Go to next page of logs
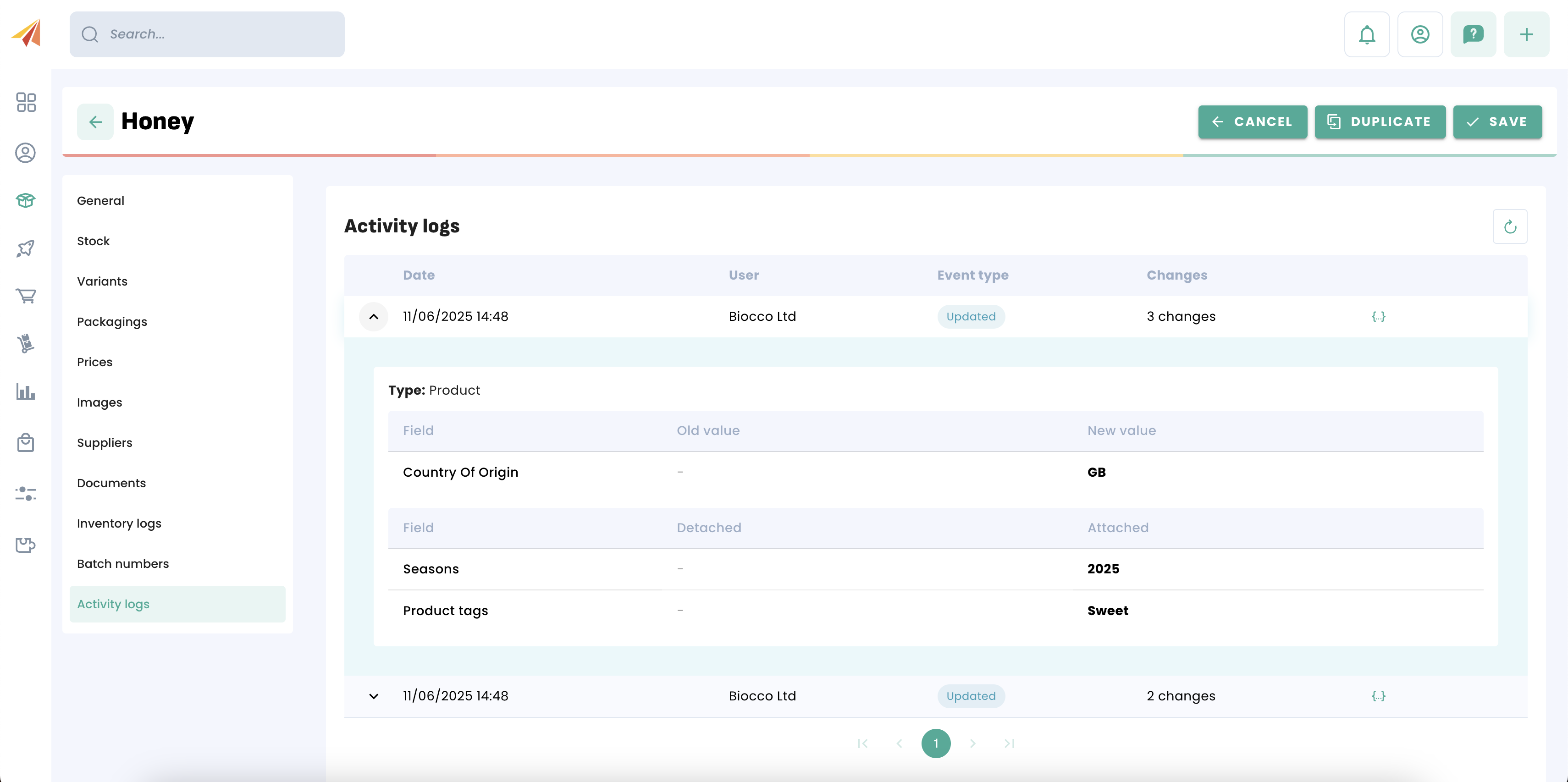 pyautogui.click(x=973, y=743)
